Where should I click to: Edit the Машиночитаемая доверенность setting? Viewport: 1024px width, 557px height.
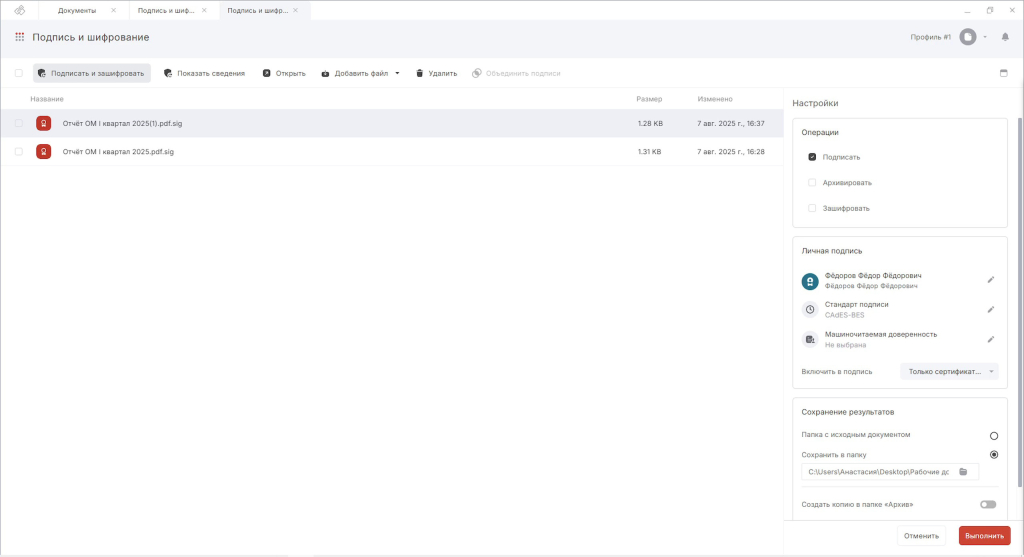(991, 340)
